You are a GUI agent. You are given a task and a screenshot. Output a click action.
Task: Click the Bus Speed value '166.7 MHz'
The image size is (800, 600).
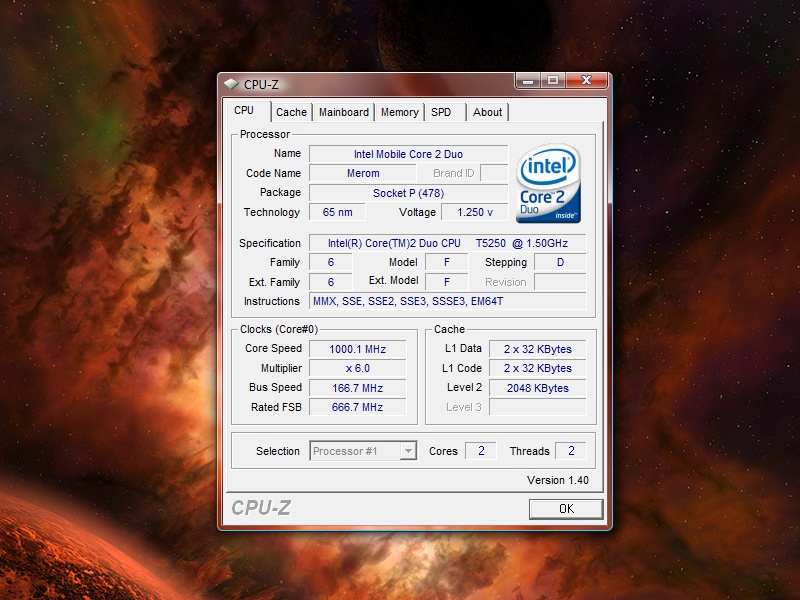click(x=357, y=388)
